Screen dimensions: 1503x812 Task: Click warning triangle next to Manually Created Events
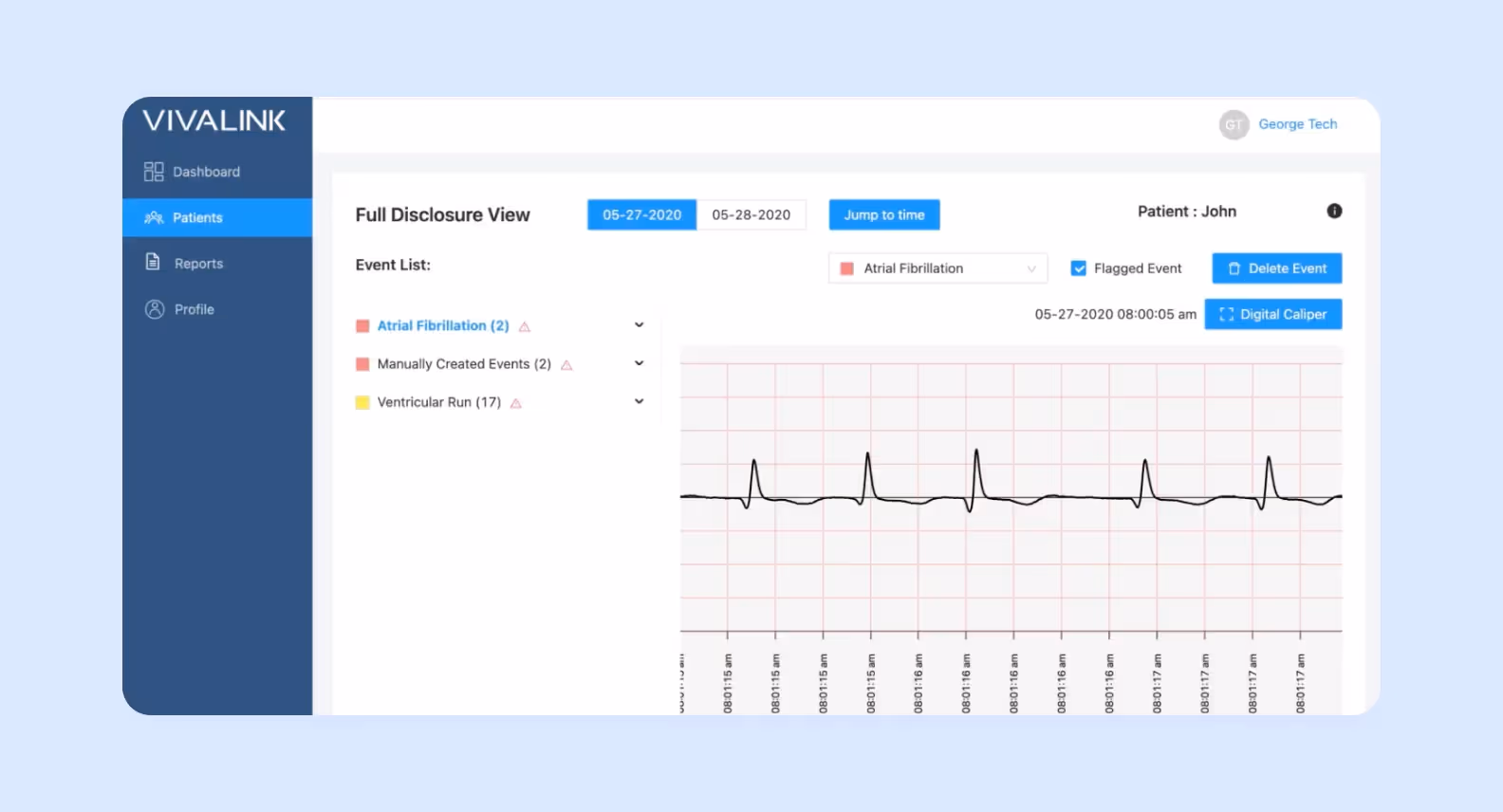tap(566, 365)
